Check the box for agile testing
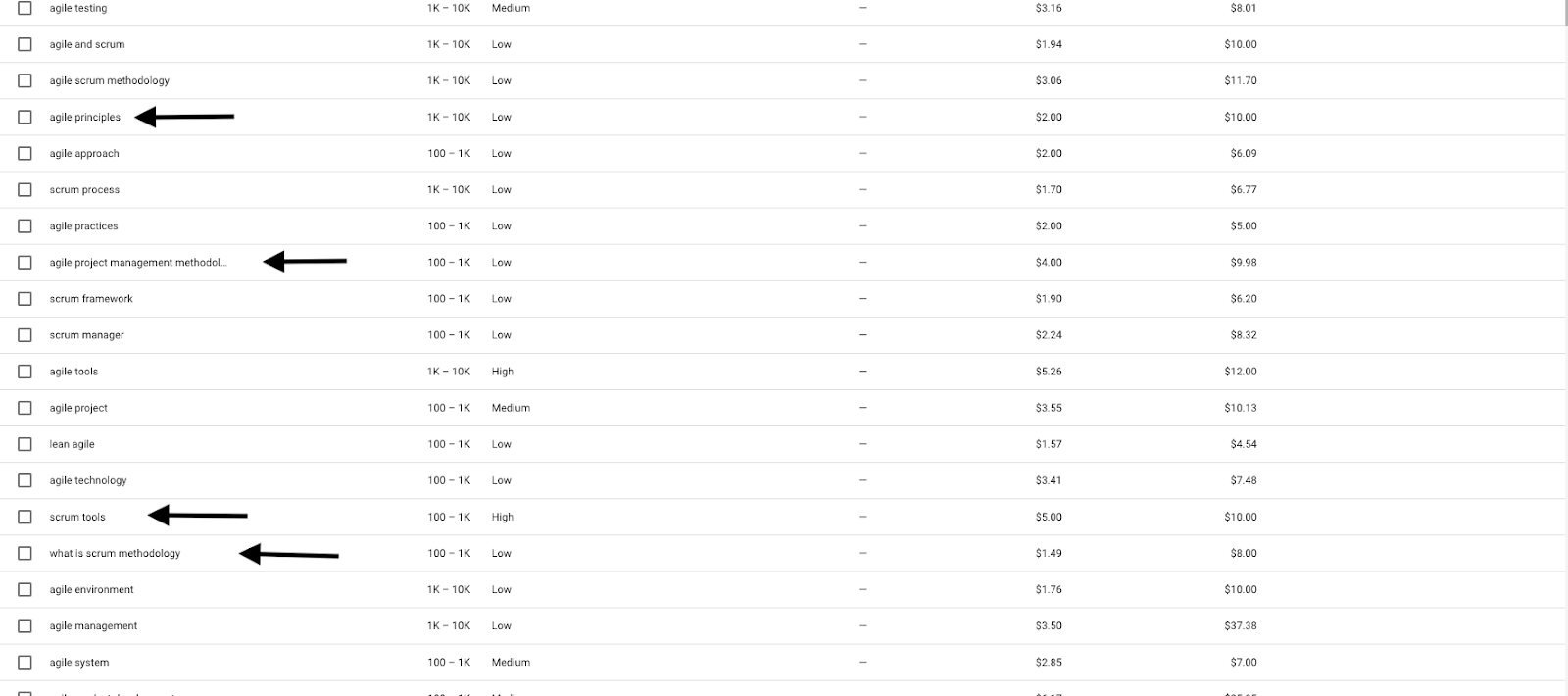The height and width of the screenshot is (696, 1568). coord(24,8)
